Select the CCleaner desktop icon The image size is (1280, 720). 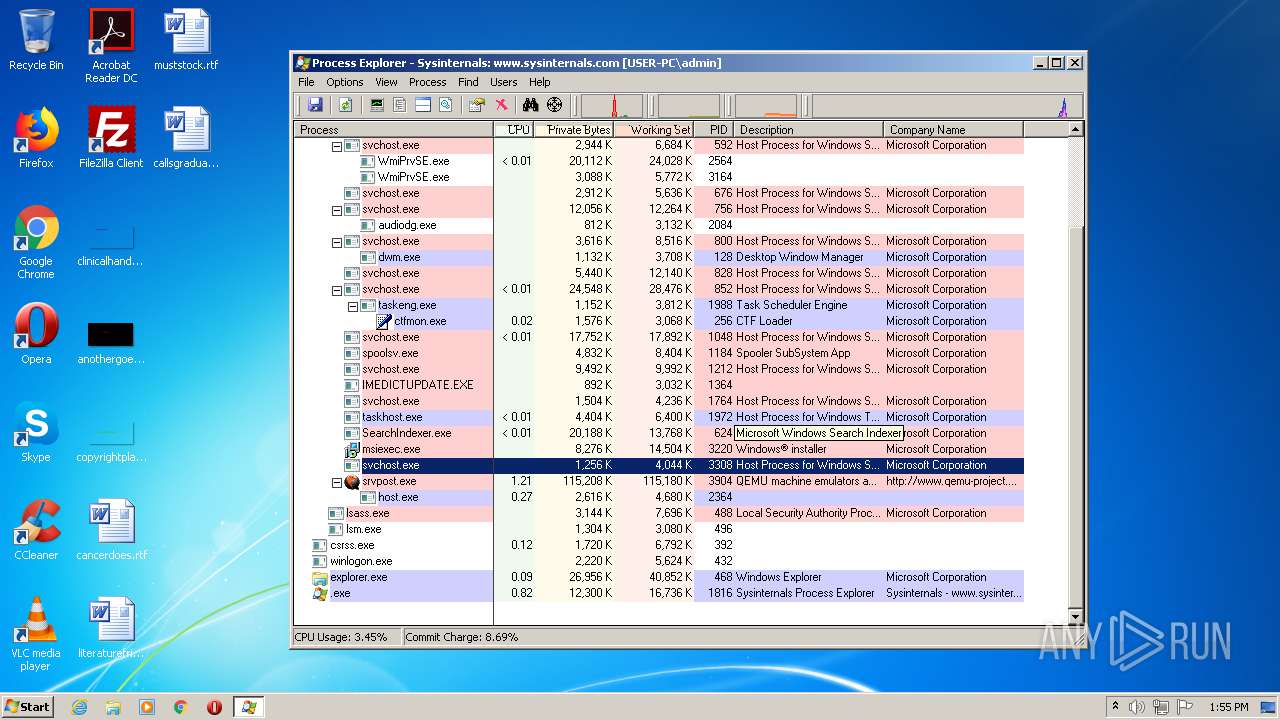tap(36, 530)
